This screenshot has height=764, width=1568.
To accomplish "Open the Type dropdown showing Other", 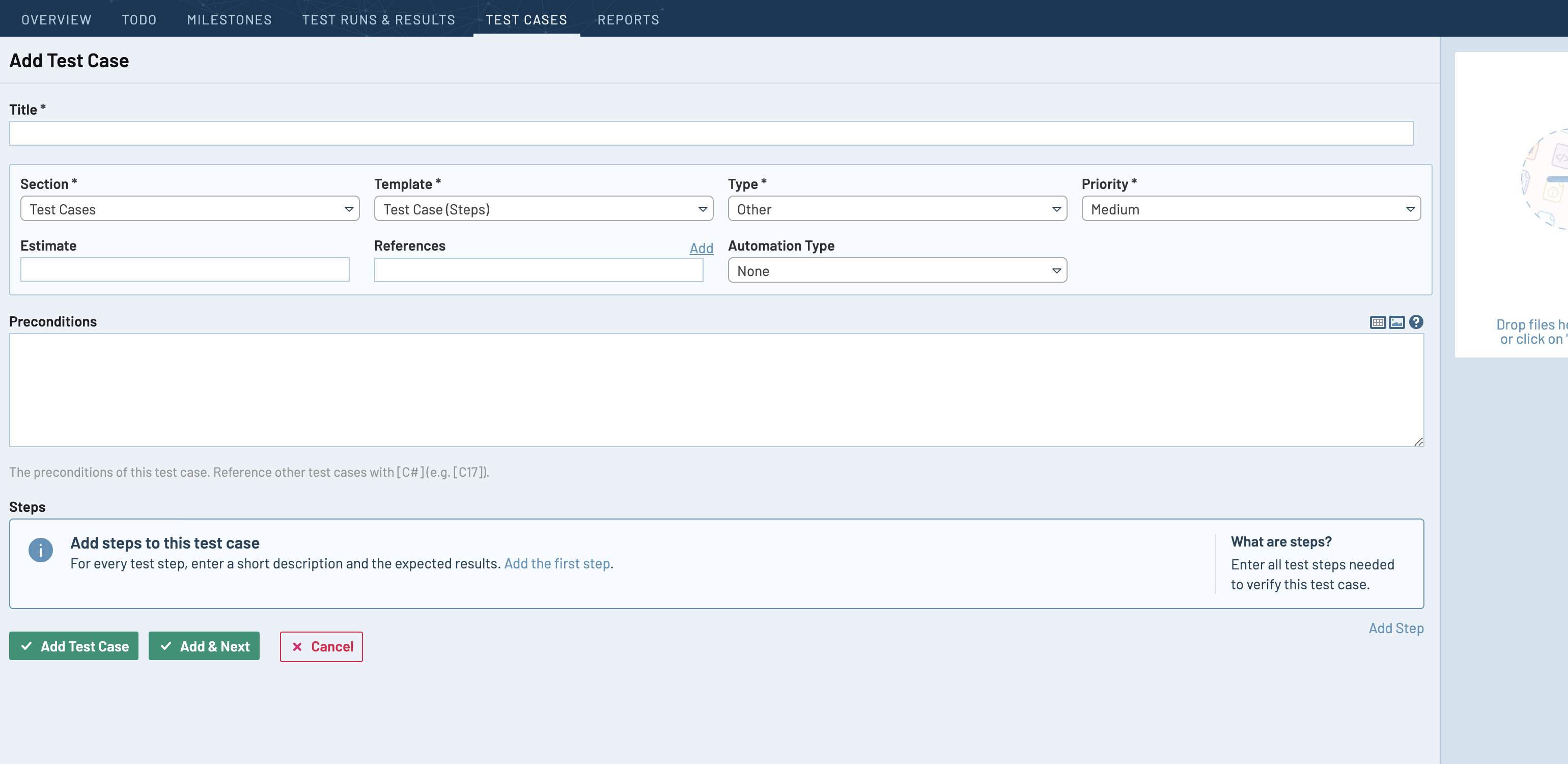I will click(x=897, y=209).
